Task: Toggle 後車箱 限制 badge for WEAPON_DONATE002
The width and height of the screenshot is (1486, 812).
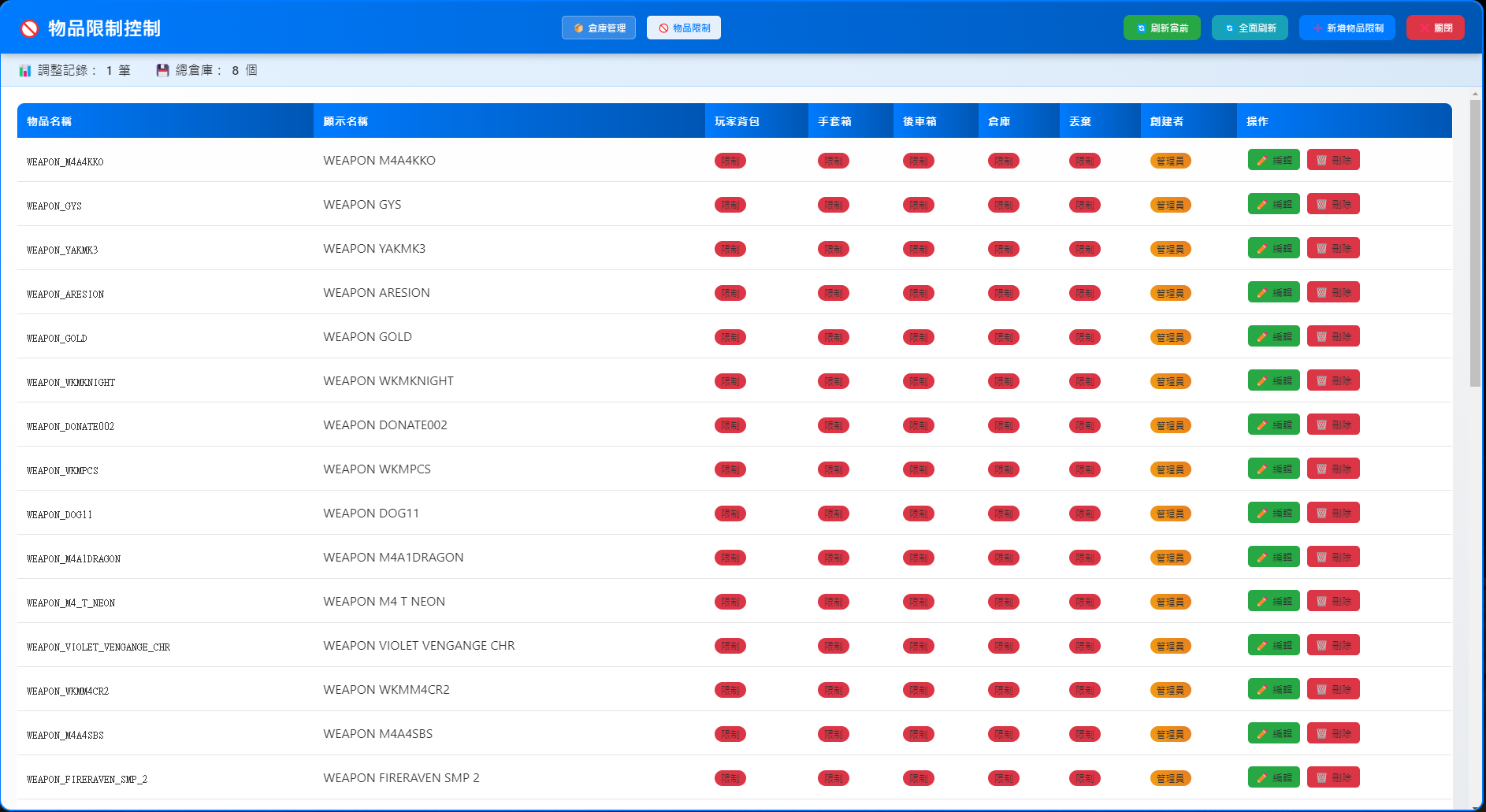Action: click(x=919, y=425)
